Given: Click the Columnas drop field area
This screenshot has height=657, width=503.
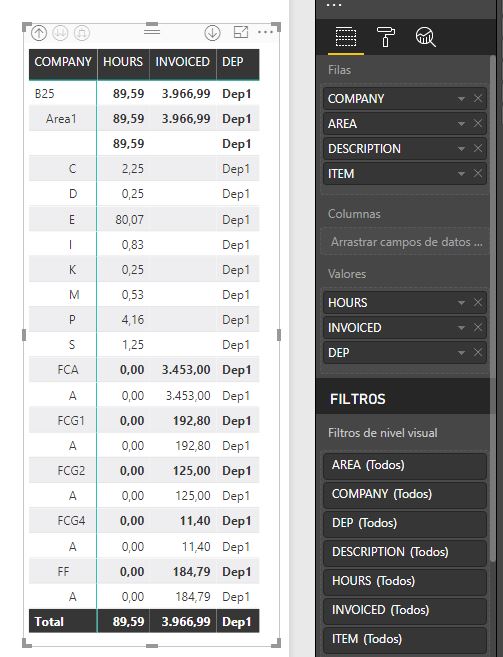Looking at the screenshot, I should pyautogui.click(x=405, y=242).
